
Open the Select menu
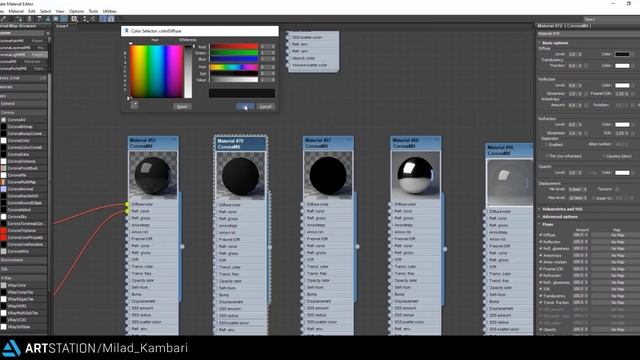click(45, 11)
